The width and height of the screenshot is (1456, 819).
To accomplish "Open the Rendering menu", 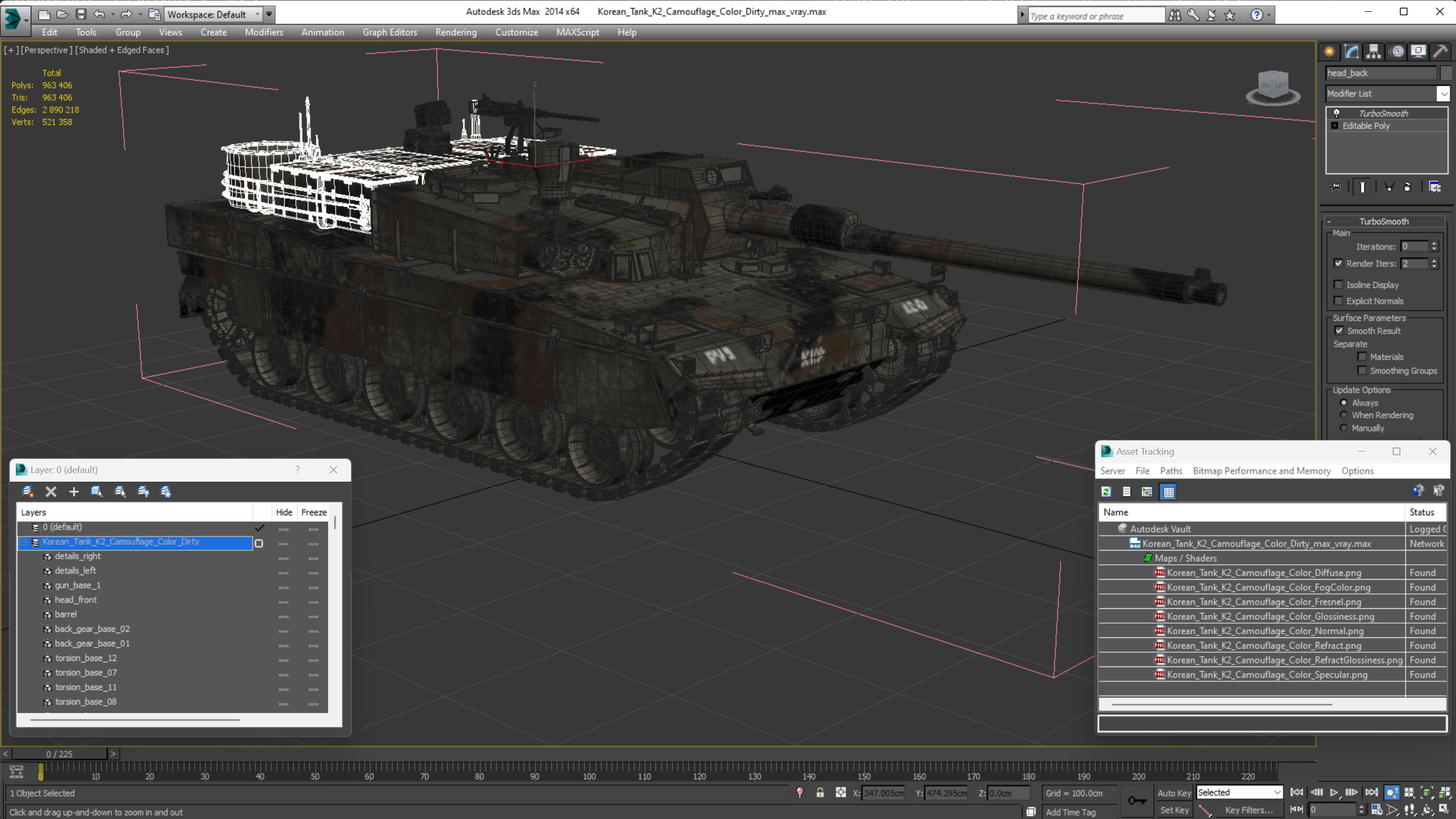I will pos(456,32).
